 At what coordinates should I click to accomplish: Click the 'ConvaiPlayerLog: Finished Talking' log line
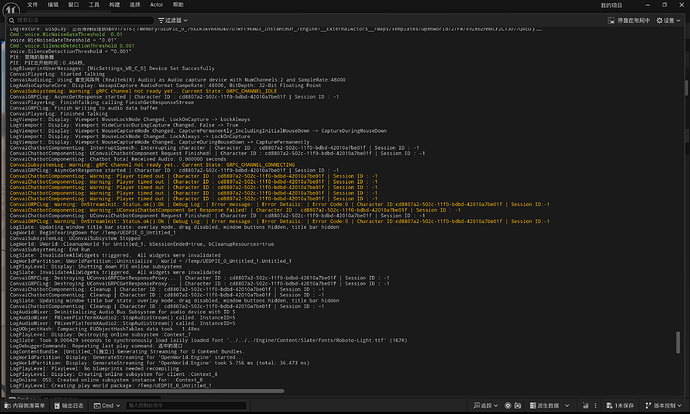pyautogui.click(x=59, y=114)
